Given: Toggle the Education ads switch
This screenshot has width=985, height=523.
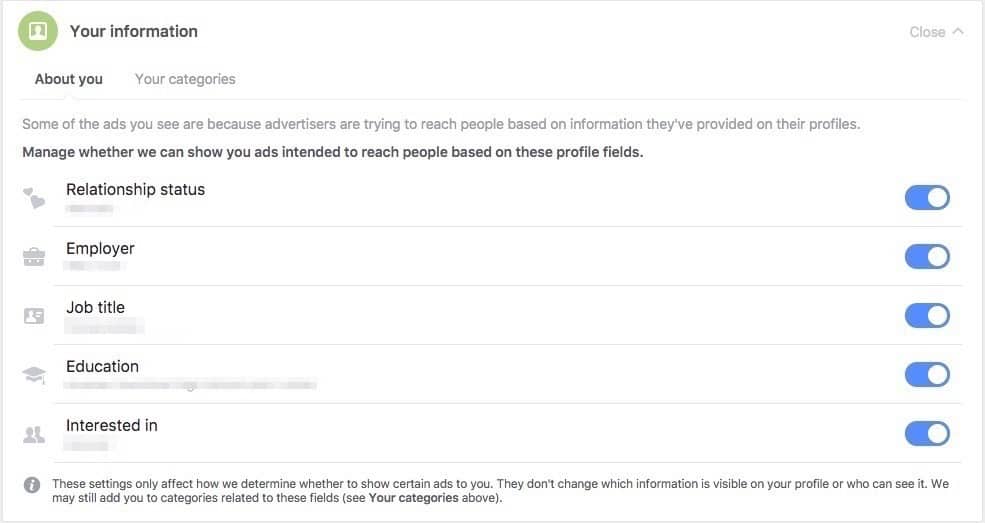Looking at the screenshot, I should 927,375.
